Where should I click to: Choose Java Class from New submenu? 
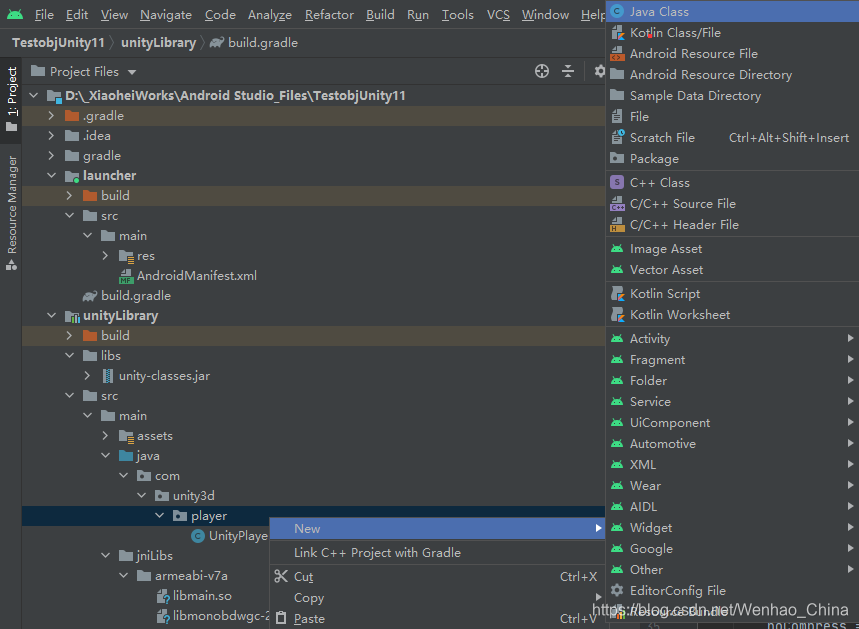(x=732, y=12)
